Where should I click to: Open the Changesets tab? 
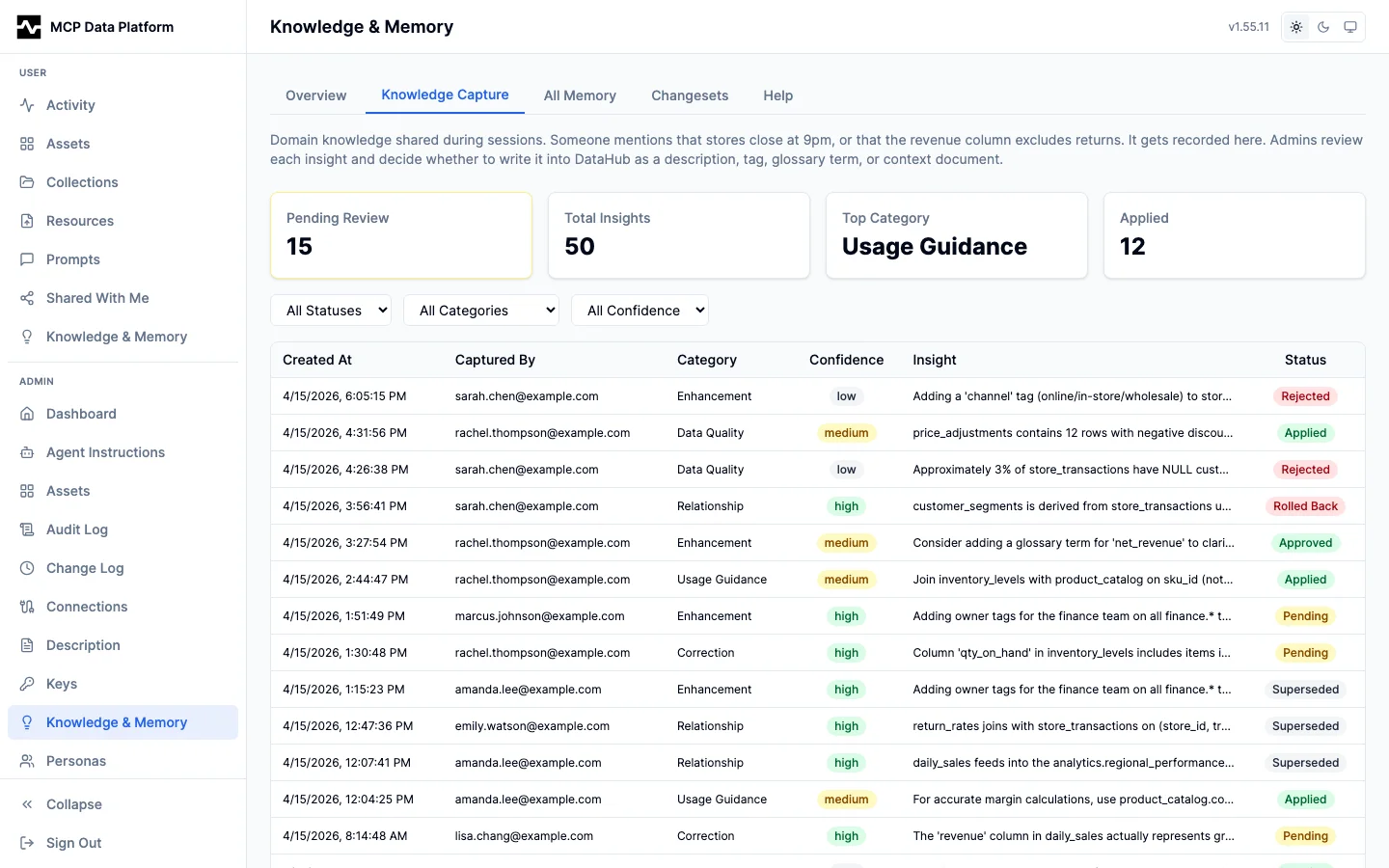point(690,95)
